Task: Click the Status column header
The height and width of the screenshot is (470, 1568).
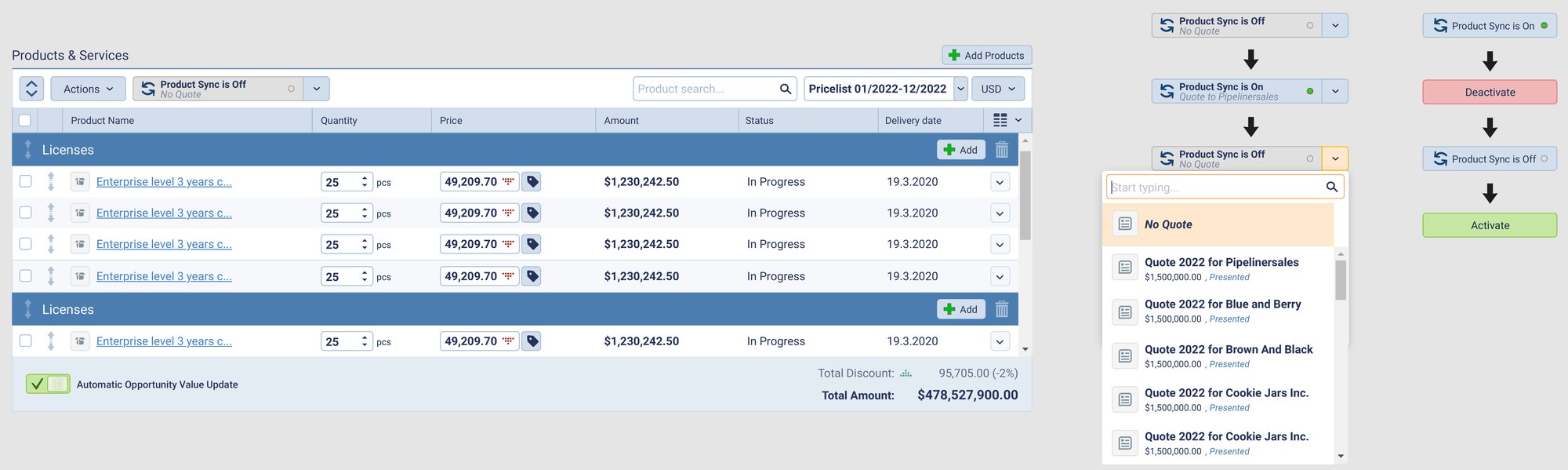Action: pos(759,120)
